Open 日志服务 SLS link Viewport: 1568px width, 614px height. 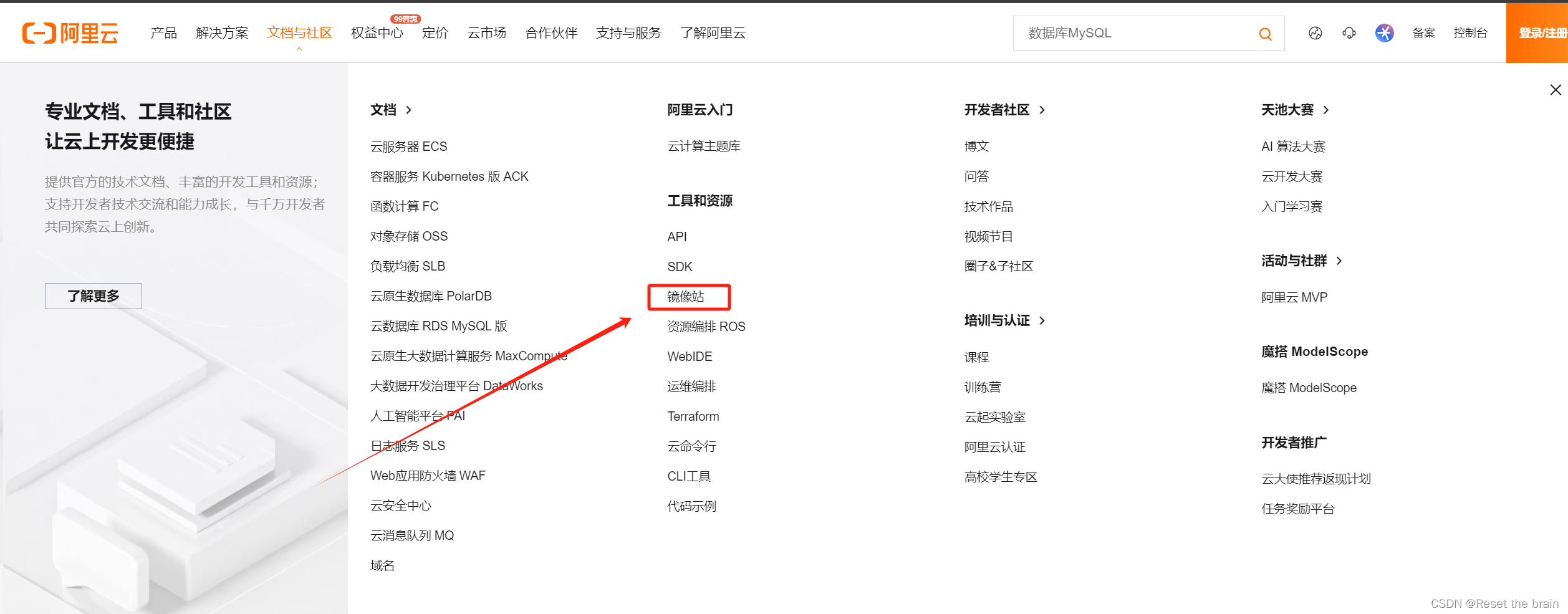[x=408, y=446]
